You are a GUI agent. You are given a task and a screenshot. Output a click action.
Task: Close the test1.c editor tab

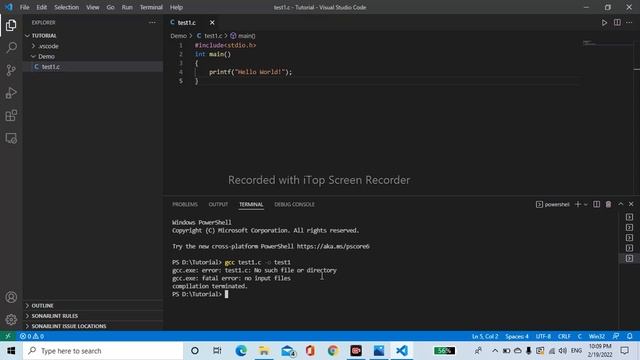coord(212,22)
